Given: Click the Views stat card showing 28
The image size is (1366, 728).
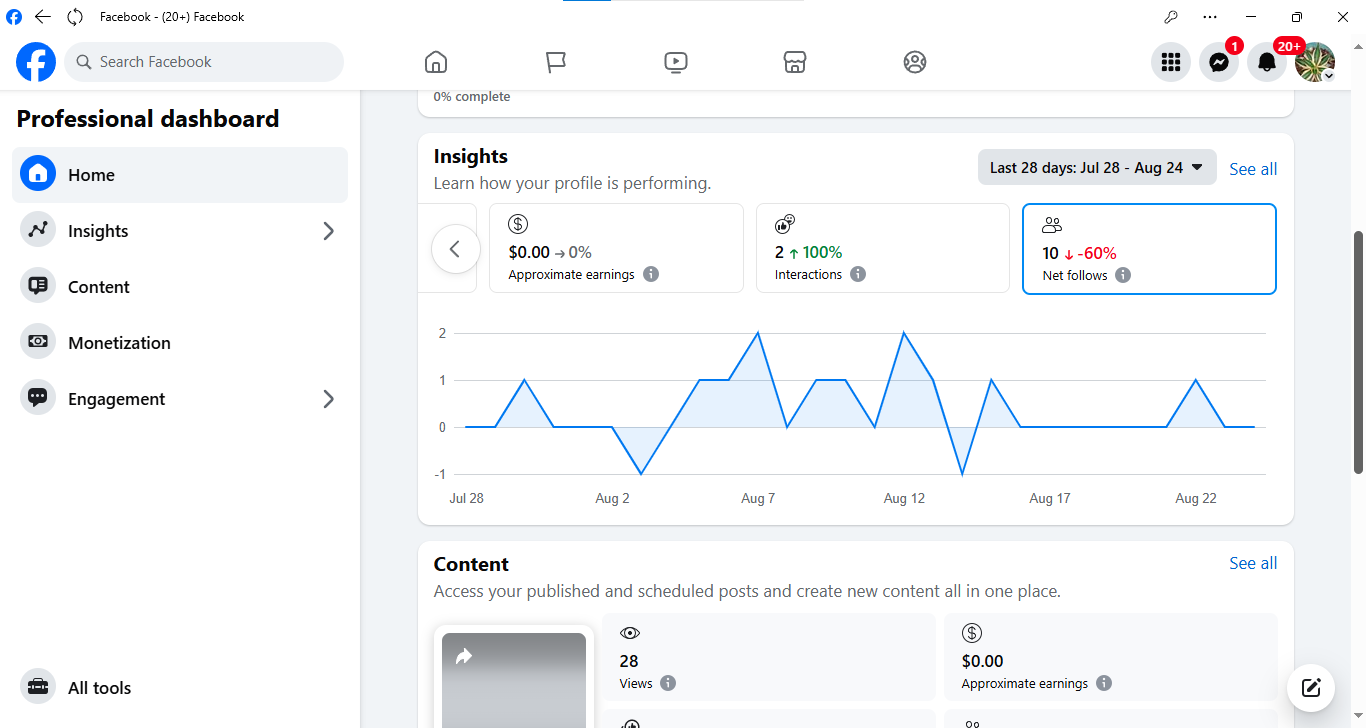Looking at the screenshot, I should coord(769,657).
